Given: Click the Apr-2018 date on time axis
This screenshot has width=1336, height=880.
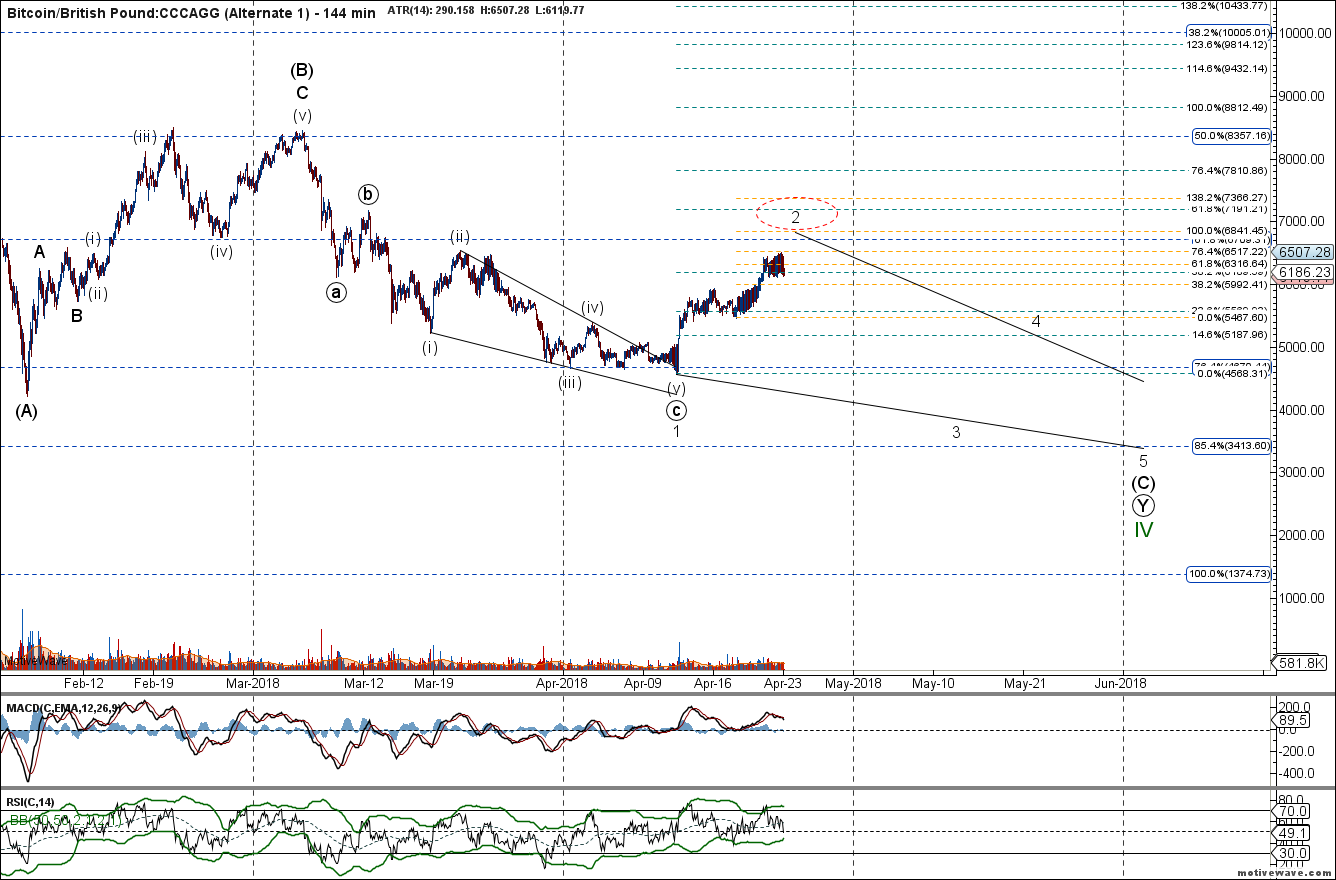Looking at the screenshot, I should tap(562, 684).
